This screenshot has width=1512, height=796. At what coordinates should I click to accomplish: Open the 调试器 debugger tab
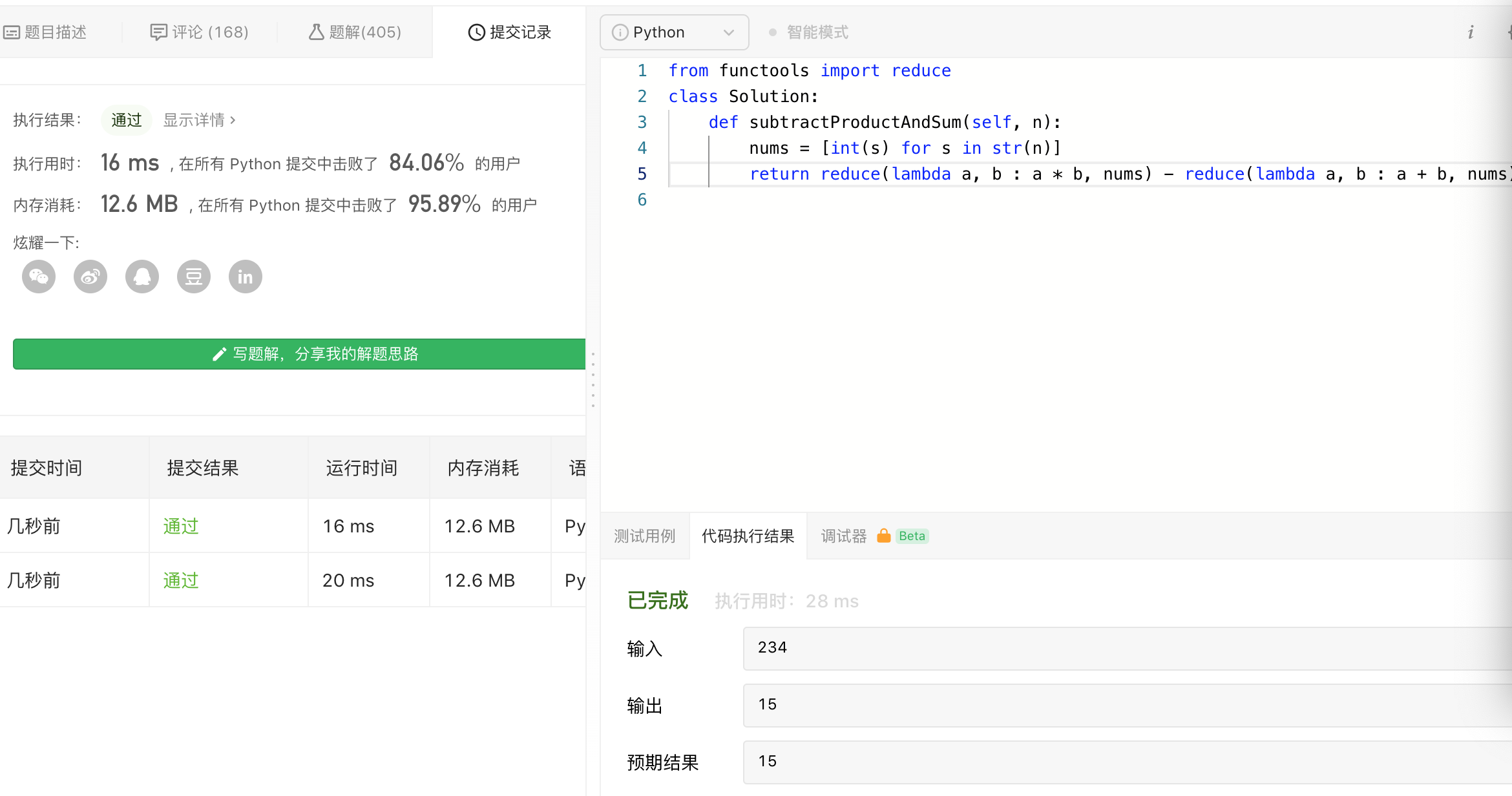[844, 536]
